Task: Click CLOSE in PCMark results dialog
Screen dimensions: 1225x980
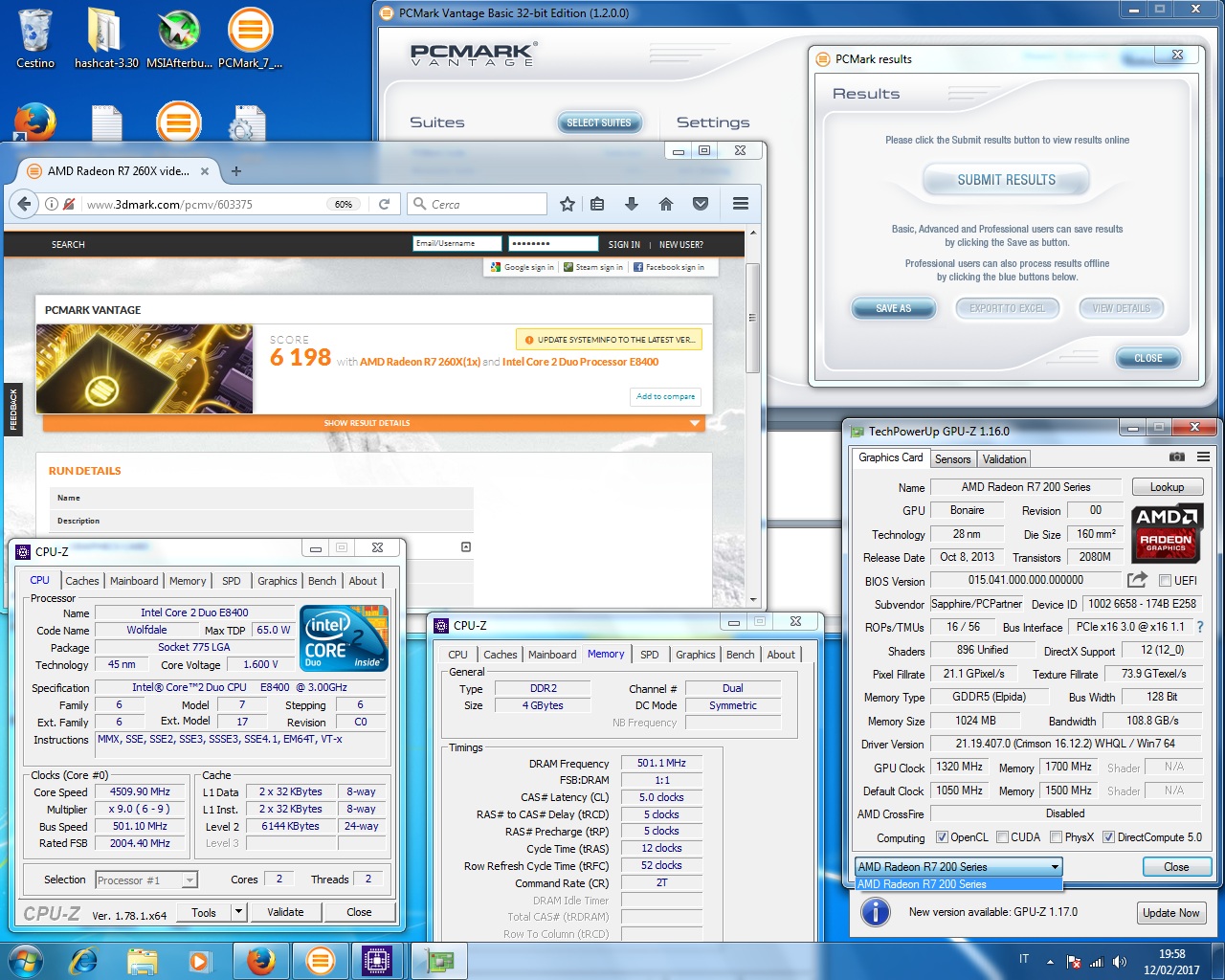Action: [1148, 358]
